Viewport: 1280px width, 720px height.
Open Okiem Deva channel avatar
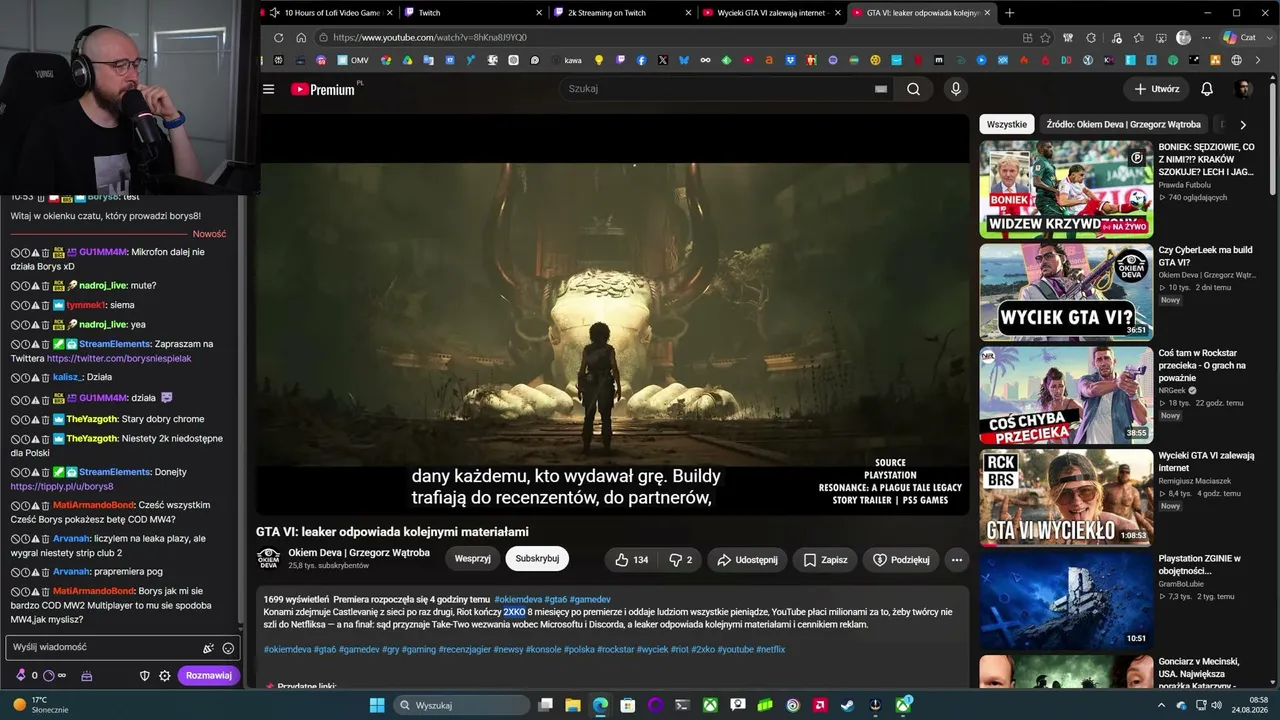point(268,558)
